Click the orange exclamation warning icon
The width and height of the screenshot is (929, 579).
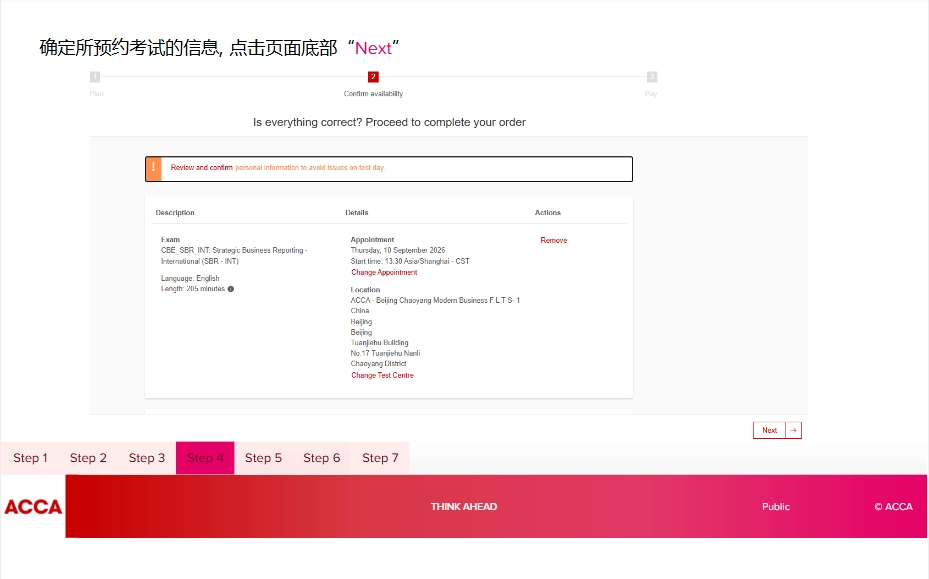click(x=153, y=168)
